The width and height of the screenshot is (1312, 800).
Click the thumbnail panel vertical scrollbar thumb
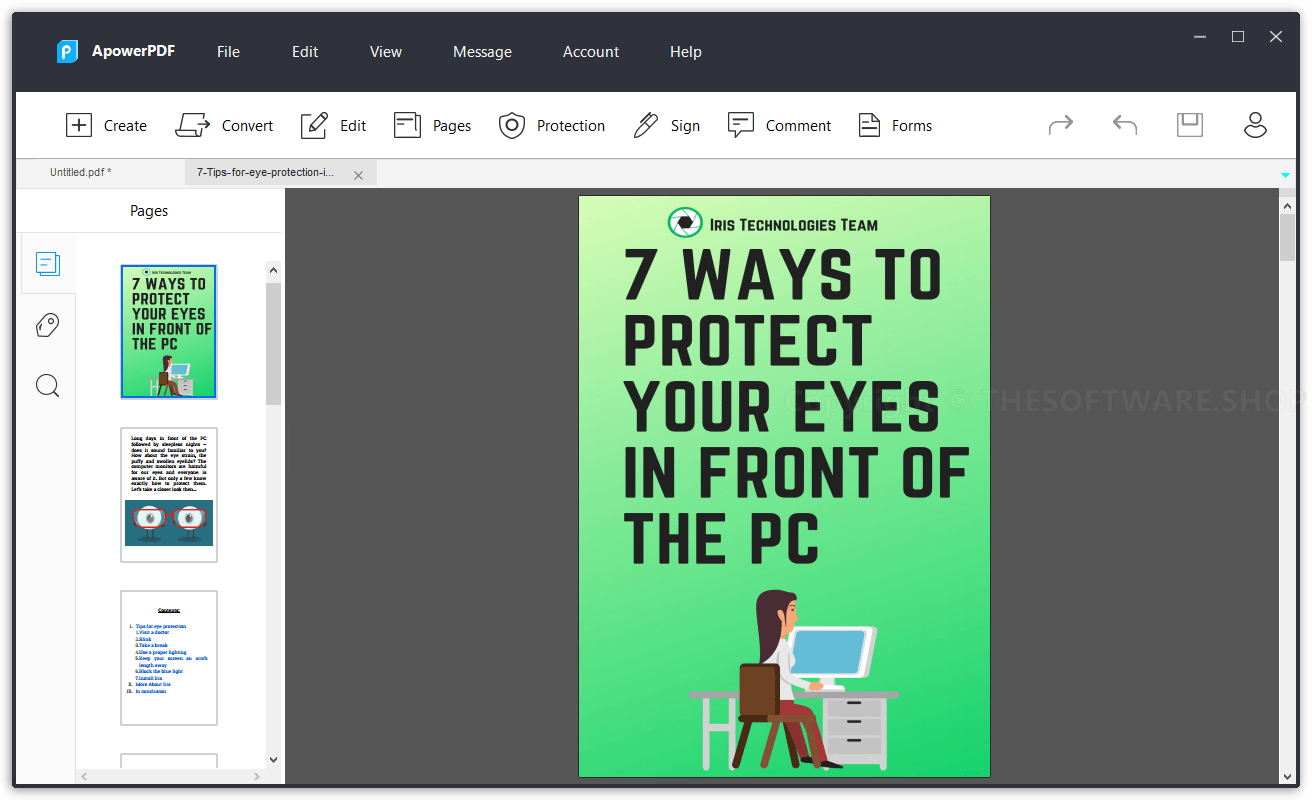coord(274,343)
